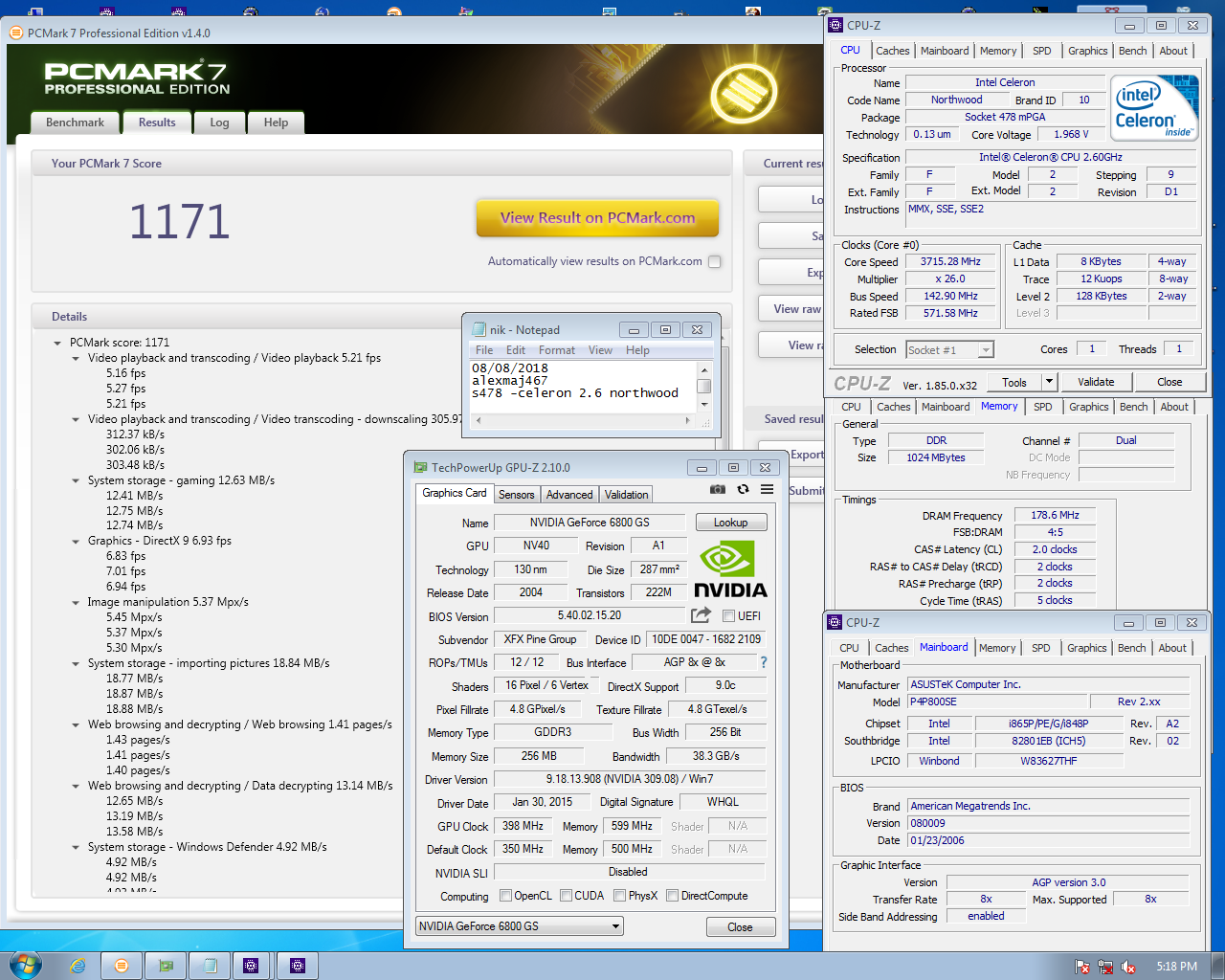This screenshot has width=1225, height=980.
Task: Open the Windows Start orb
Action: click(26, 965)
